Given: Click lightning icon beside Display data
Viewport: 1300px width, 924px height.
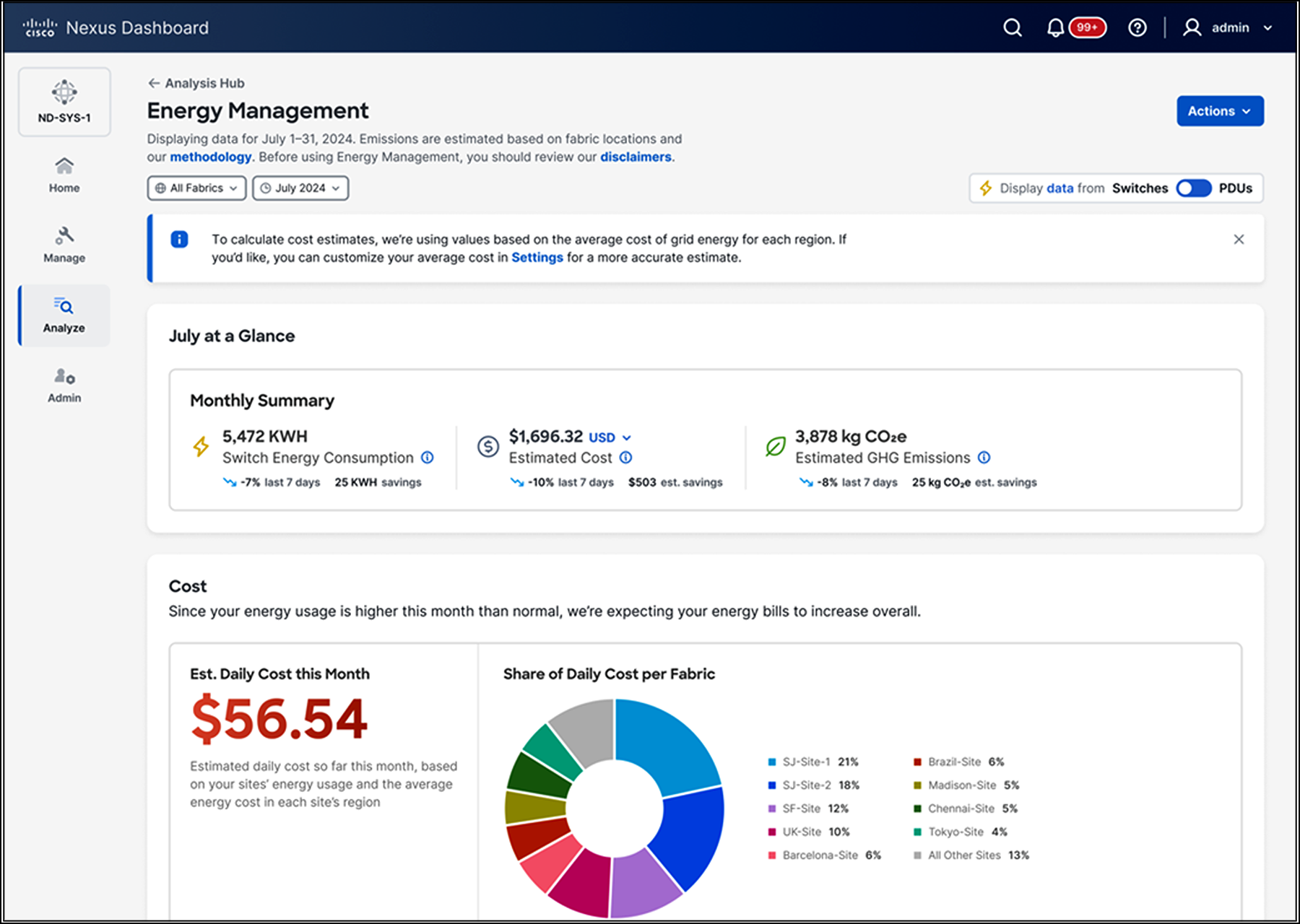Looking at the screenshot, I should click(985, 188).
